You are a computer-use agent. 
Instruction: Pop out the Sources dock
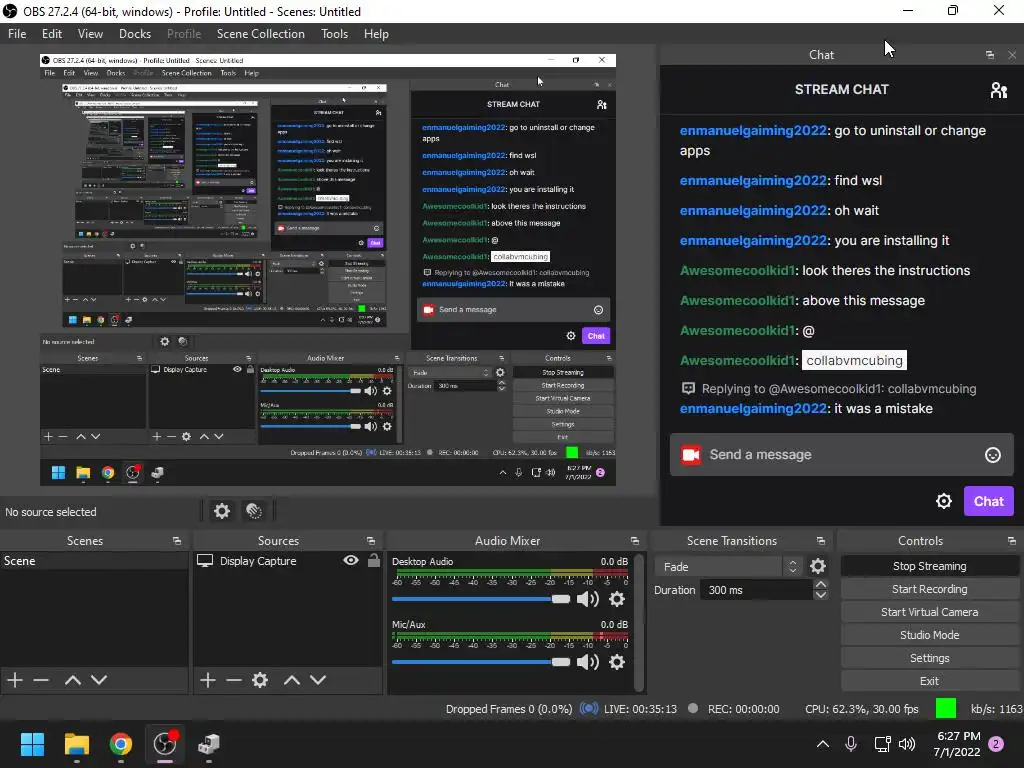click(371, 541)
